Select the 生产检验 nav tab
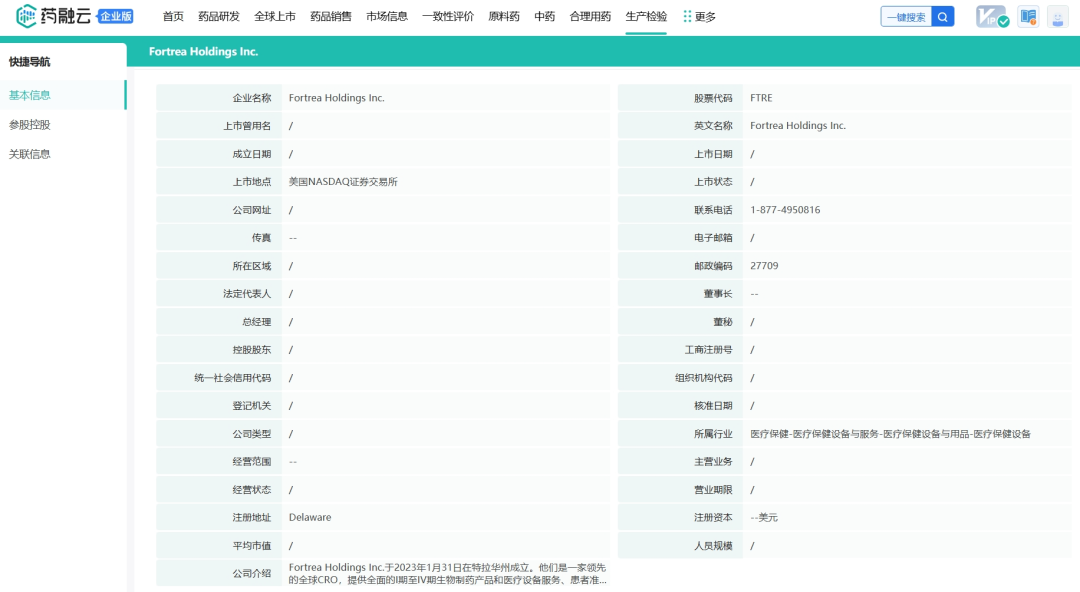This screenshot has width=1080, height=592. [646, 17]
